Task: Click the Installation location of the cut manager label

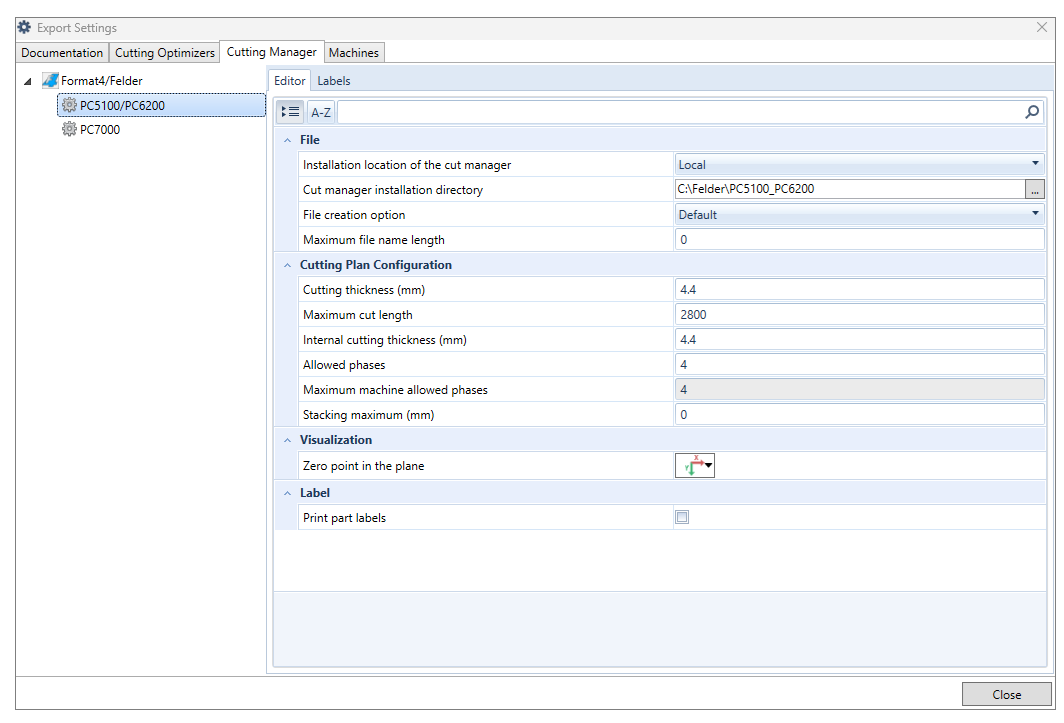Action: [x=406, y=164]
